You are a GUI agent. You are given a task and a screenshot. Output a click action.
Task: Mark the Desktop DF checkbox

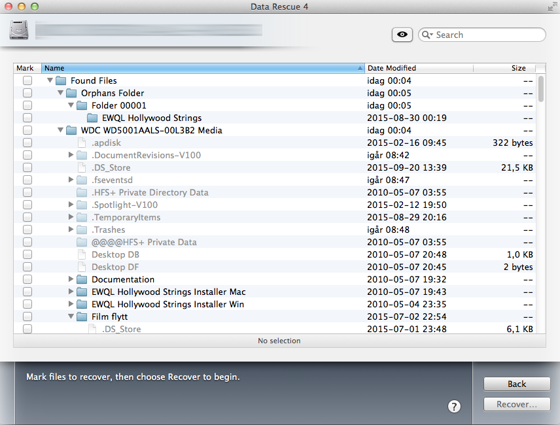(x=28, y=267)
